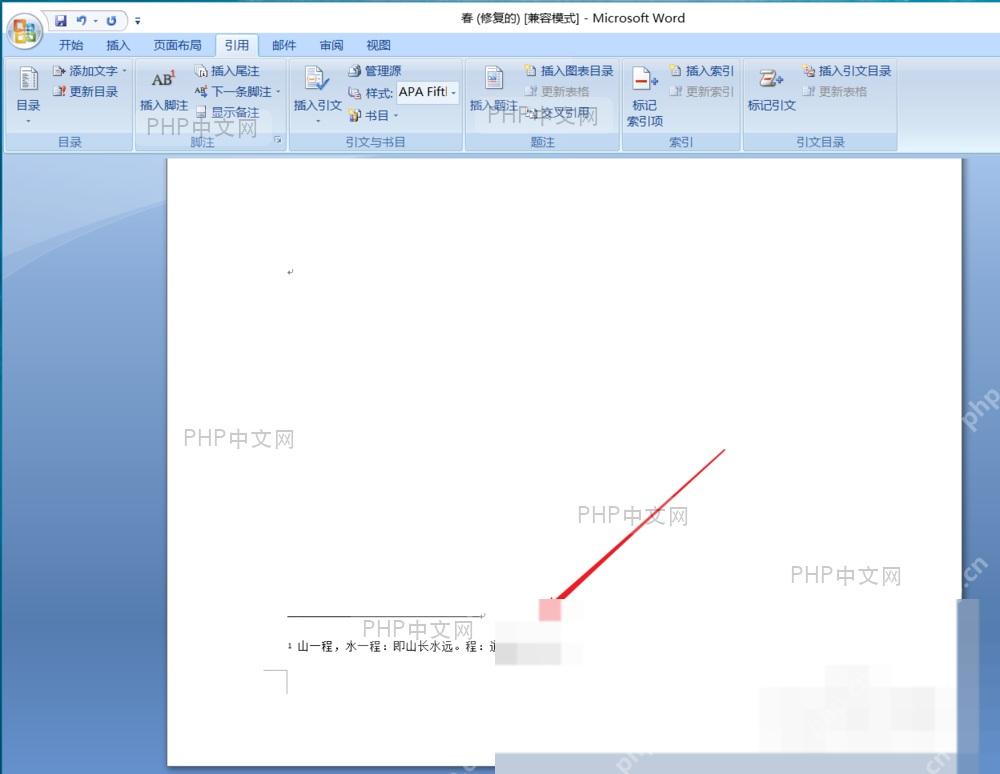Open the 视图 ribbon tab
This screenshot has height=774, width=1000.
pyautogui.click(x=378, y=45)
